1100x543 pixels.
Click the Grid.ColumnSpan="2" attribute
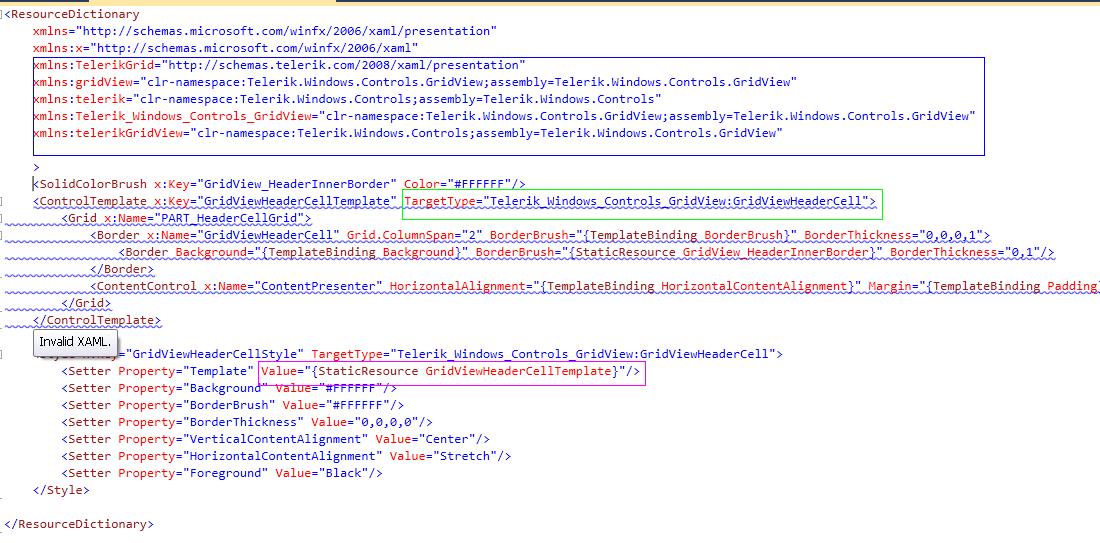click(x=415, y=235)
